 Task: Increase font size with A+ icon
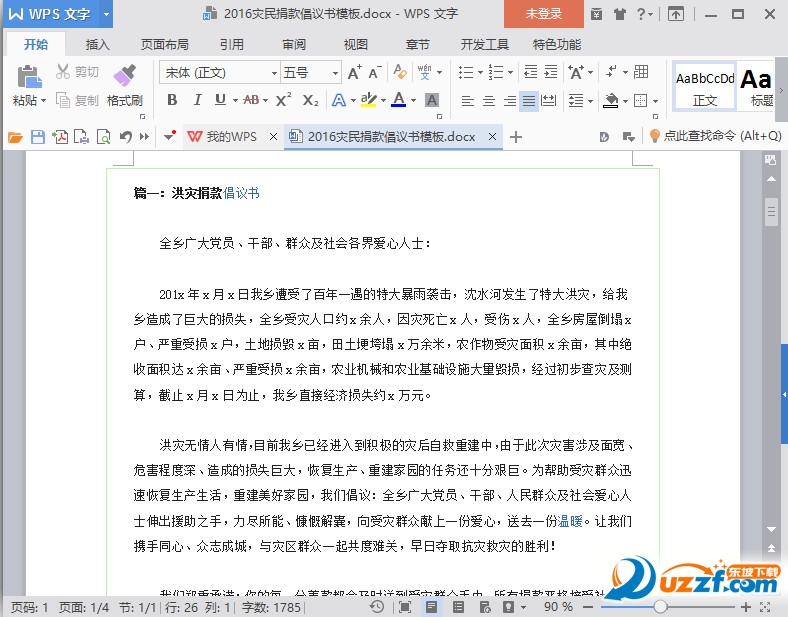[354, 72]
